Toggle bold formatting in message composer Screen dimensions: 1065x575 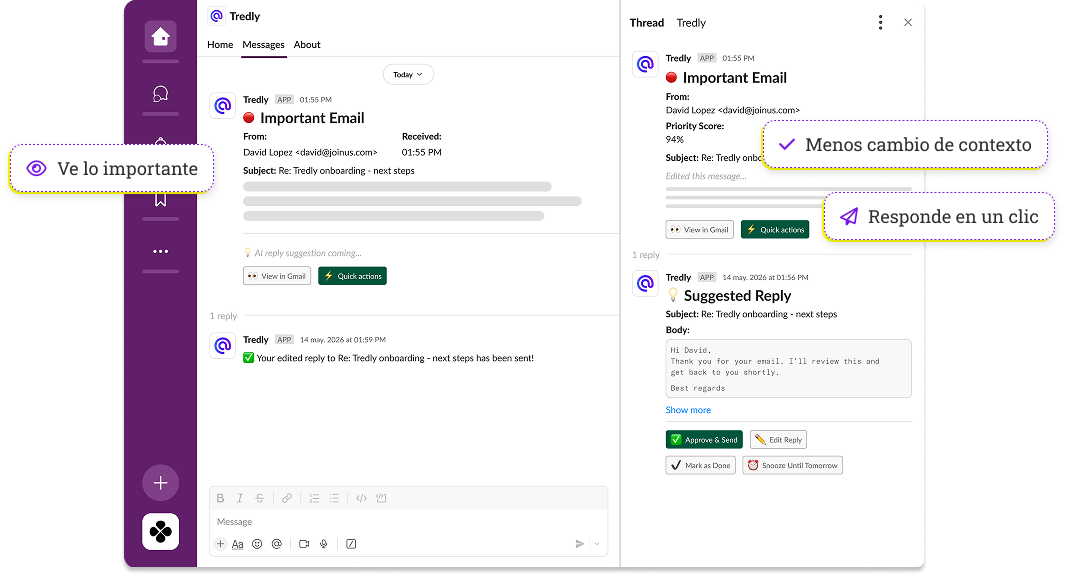point(221,498)
